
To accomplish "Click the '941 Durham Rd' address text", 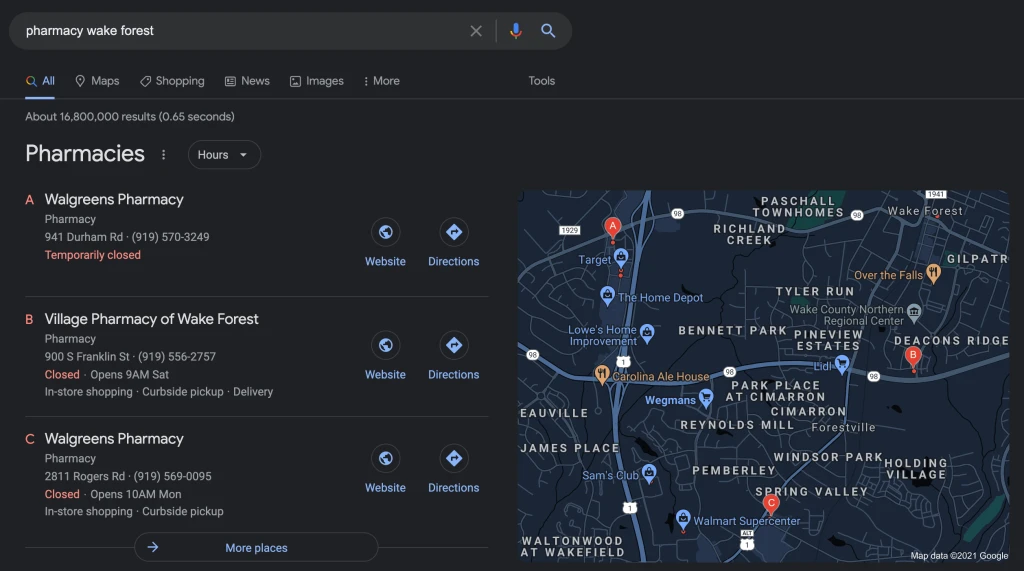I will click(84, 237).
